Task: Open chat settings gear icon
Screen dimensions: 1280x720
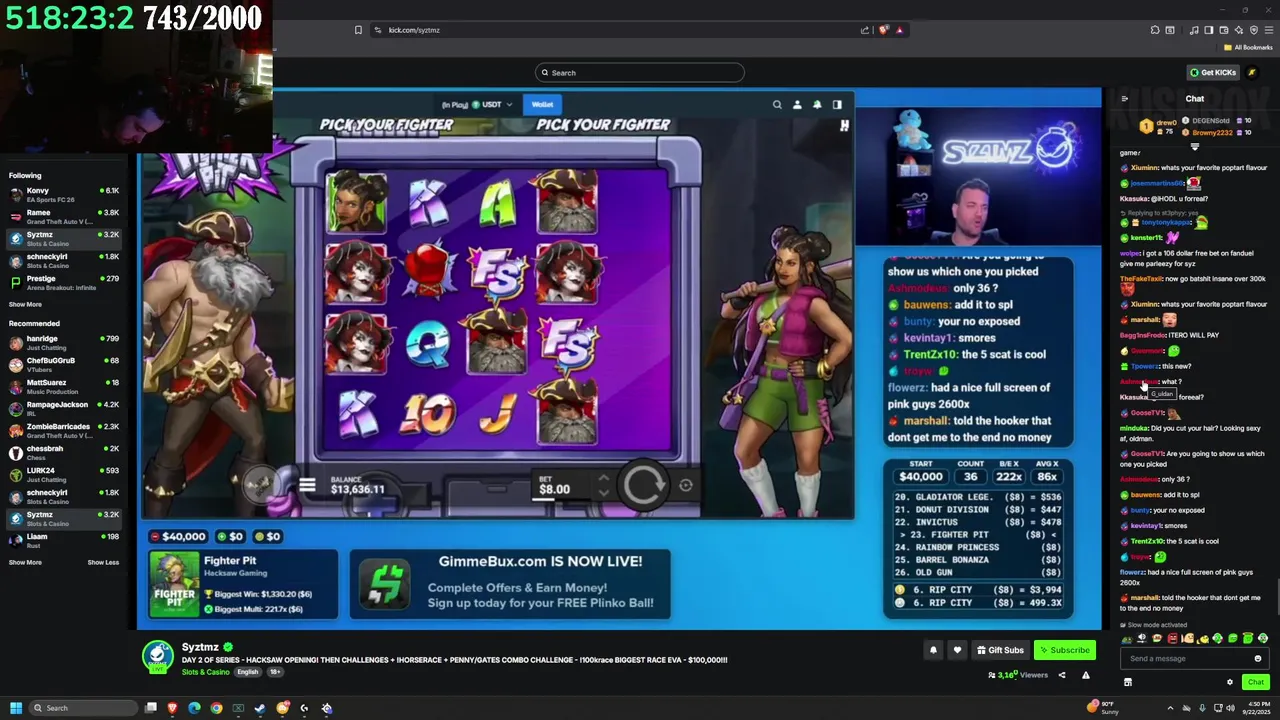Action: pyautogui.click(x=1230, y=682)
